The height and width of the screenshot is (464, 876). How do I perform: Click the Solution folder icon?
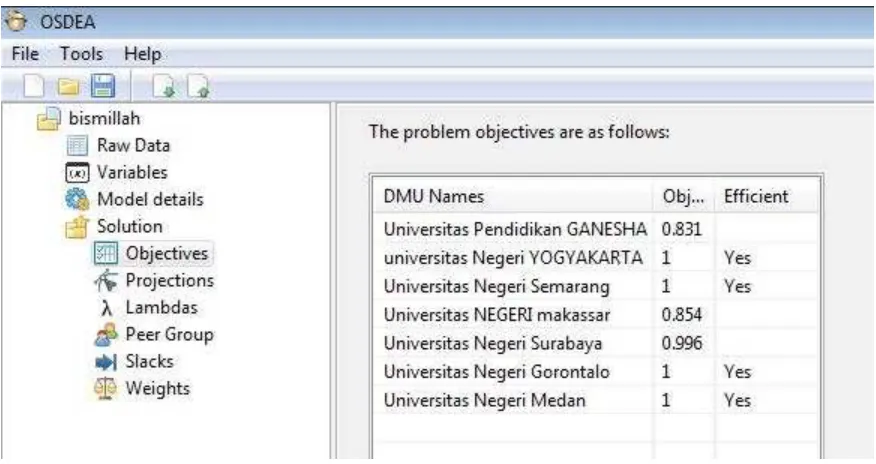77,227
